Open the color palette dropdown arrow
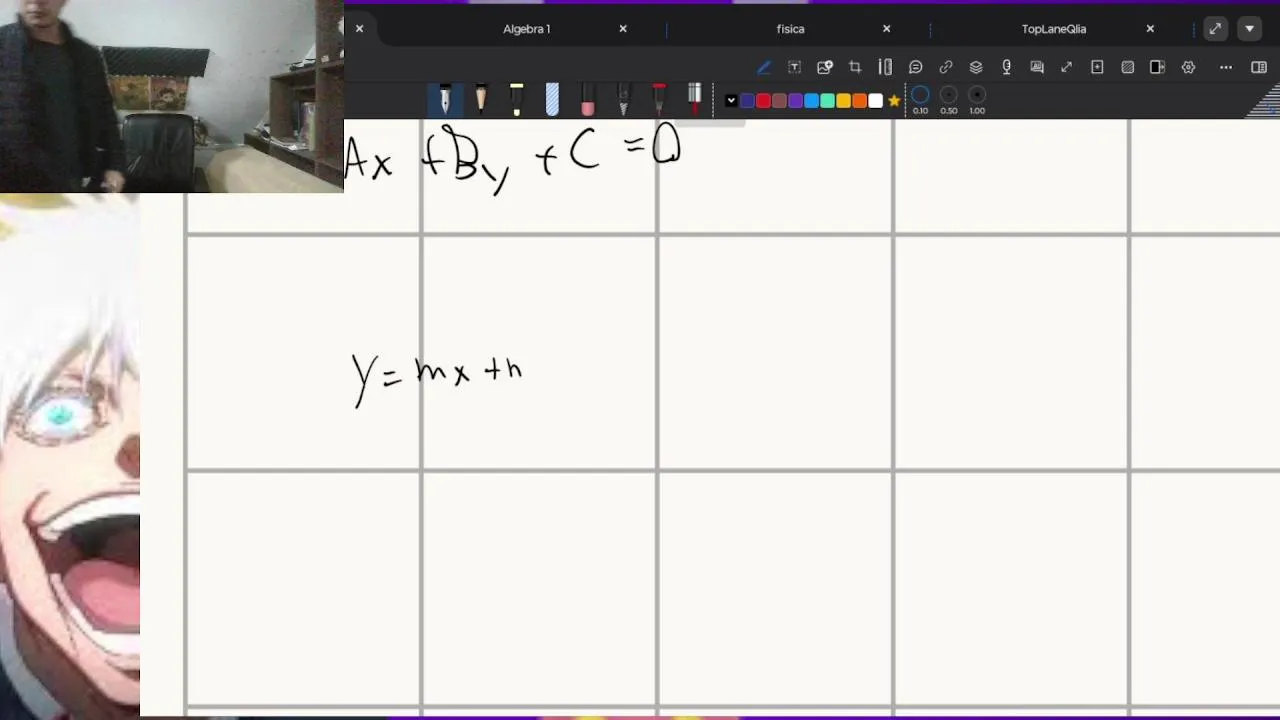Screen dimensions: 1280x720 click(731, 101)
